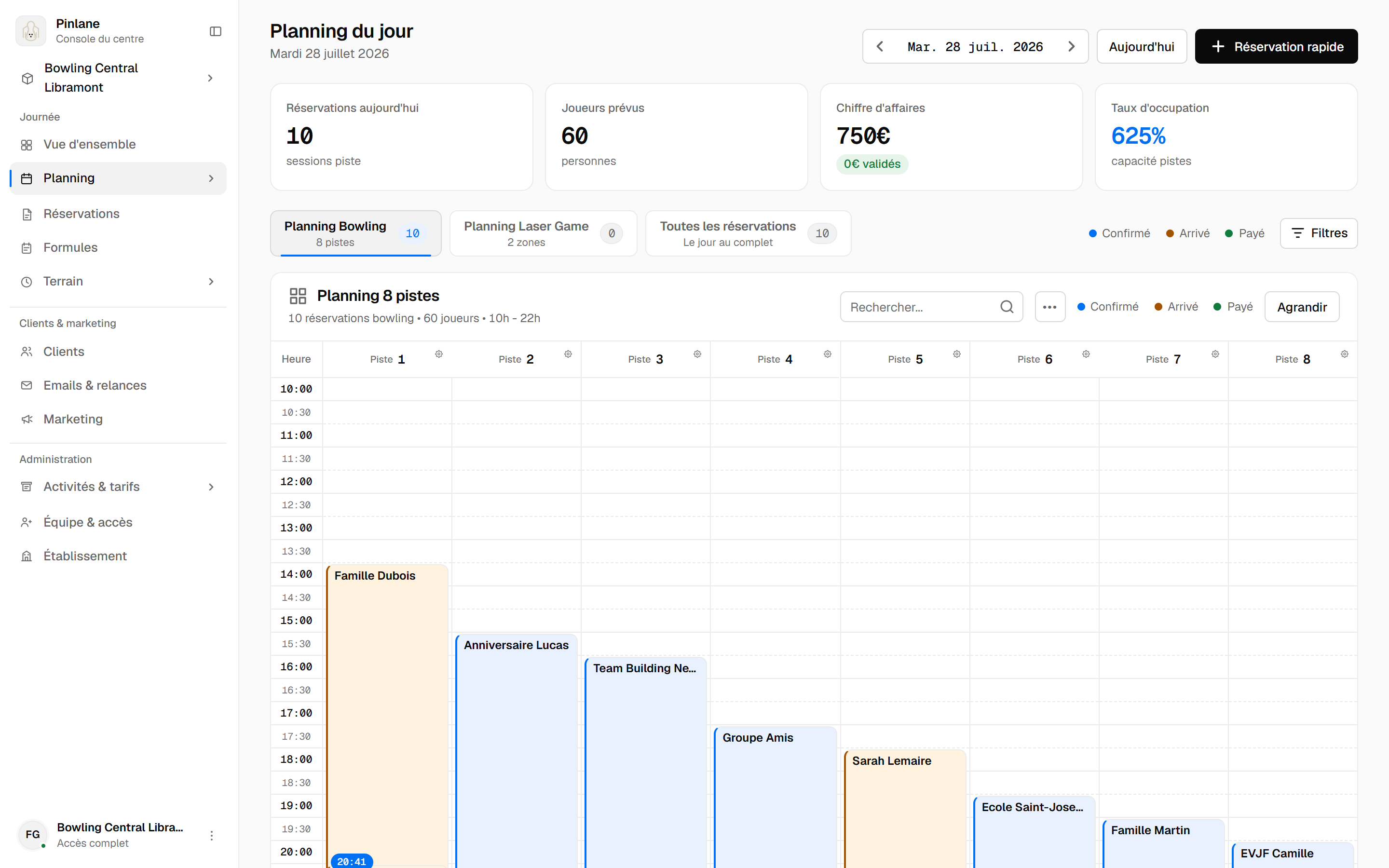Open the Groupe Amis booking
The image size is (1389, 868).
tap(775, 797)
